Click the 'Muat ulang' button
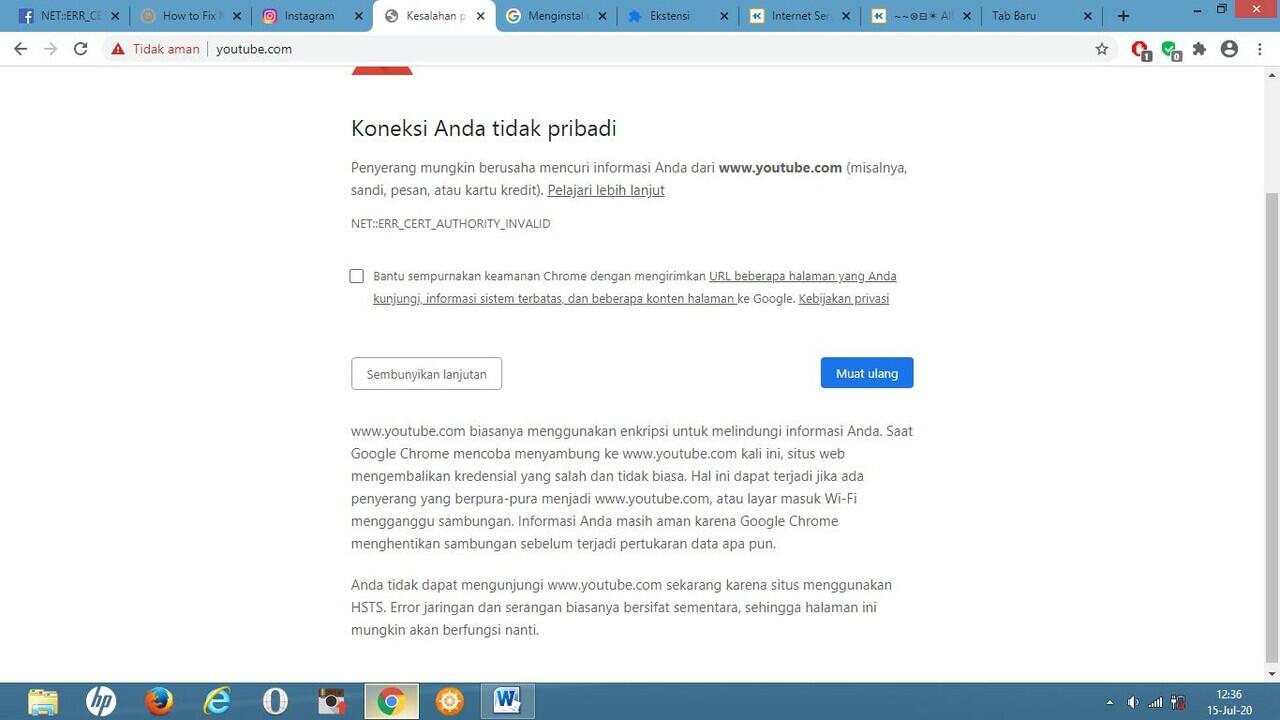The image size is (1280, 720). pyautogui.click(x=866, y=373)
